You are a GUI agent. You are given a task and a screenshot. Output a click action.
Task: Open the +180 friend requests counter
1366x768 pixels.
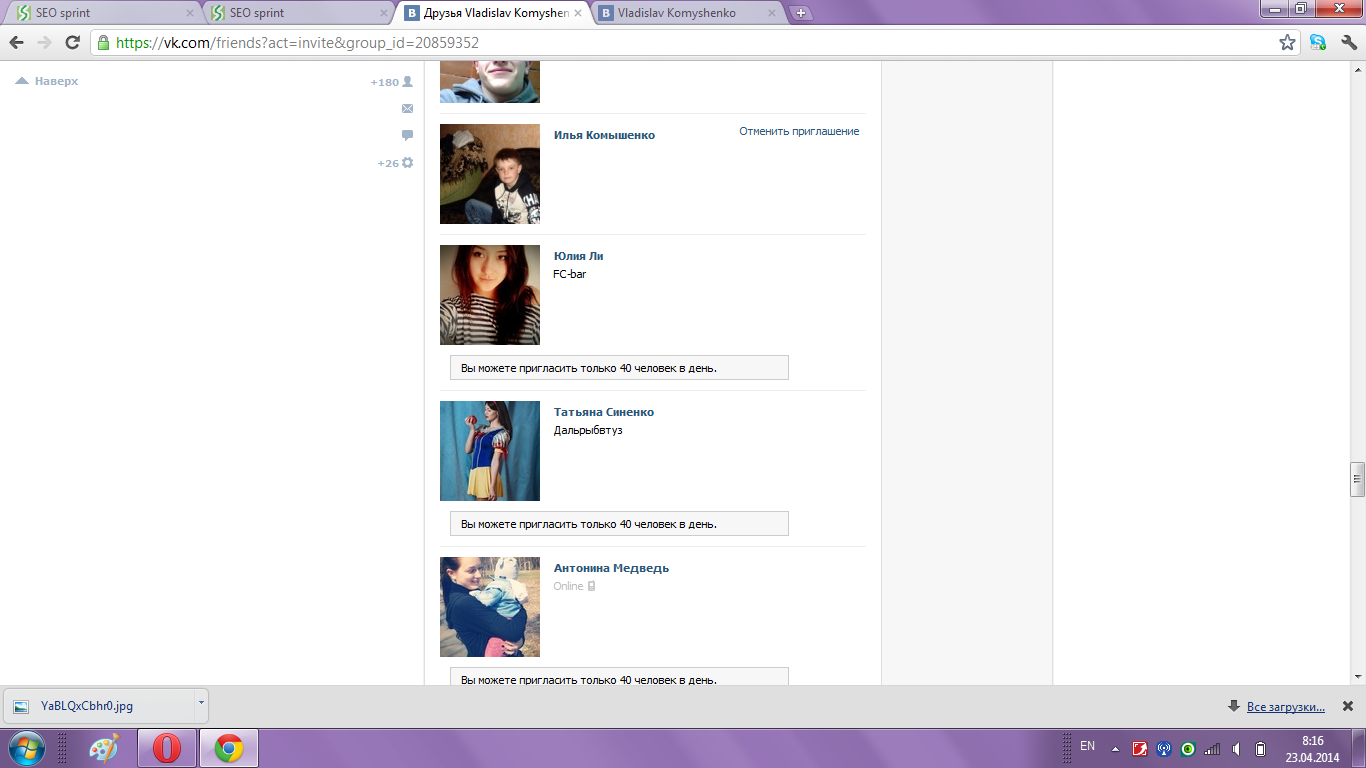(x=392, y=82)
